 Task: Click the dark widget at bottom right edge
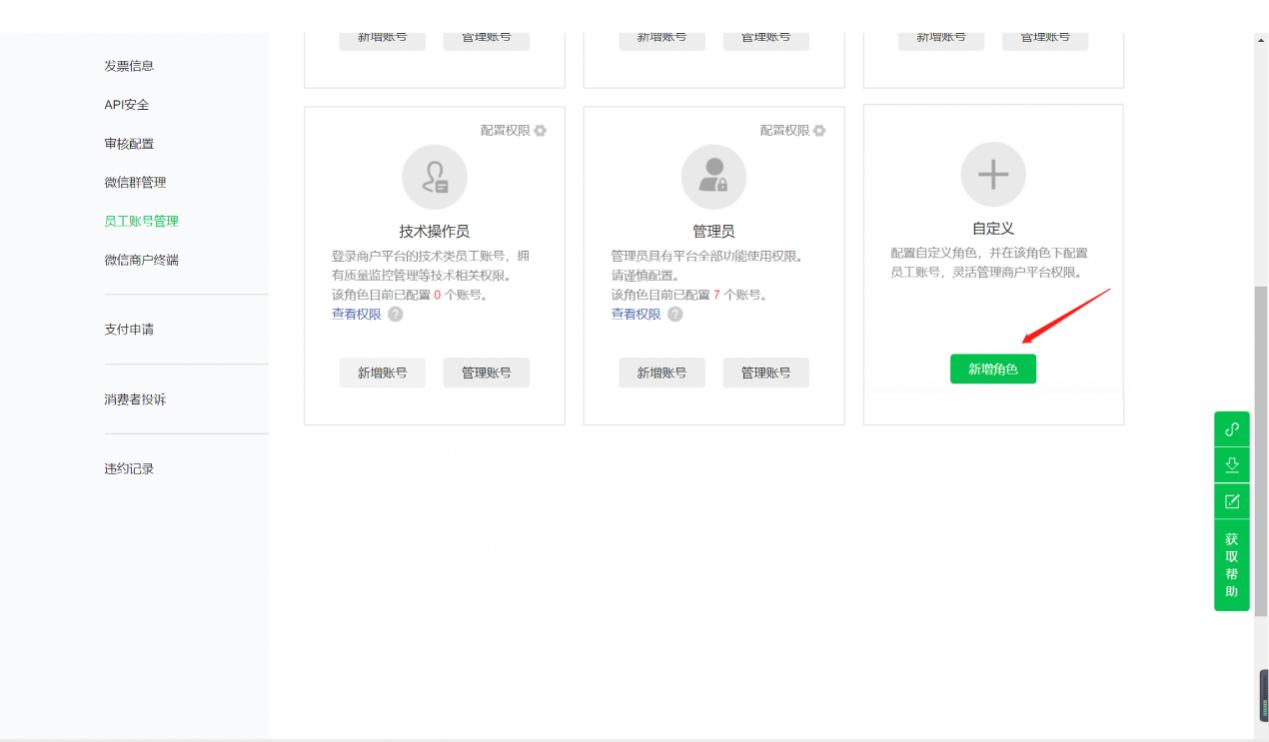tap(1263, 695)
